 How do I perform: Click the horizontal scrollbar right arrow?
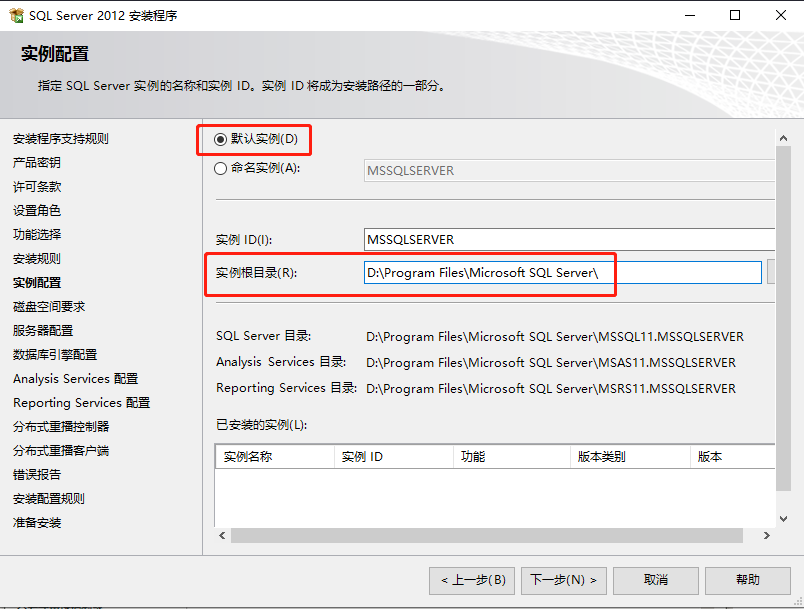[x=767, y=536]
